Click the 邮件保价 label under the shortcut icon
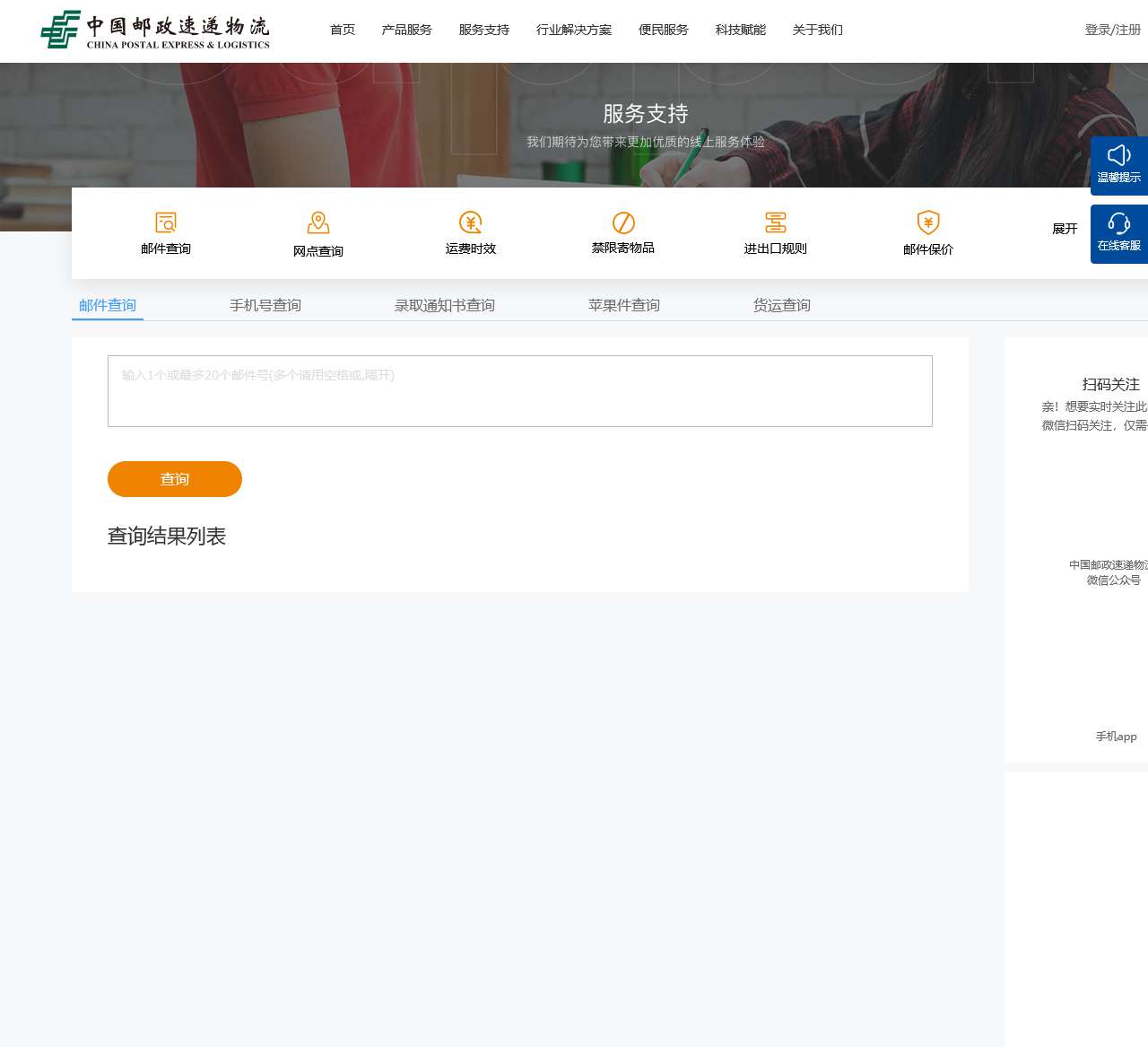Viewport: 1148px width, 1047px height. [928, 249]
